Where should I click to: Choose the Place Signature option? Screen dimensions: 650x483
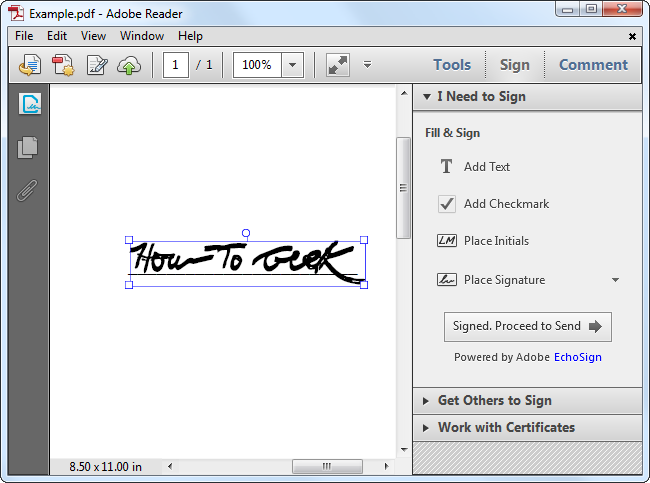click(x=504, y=280)
